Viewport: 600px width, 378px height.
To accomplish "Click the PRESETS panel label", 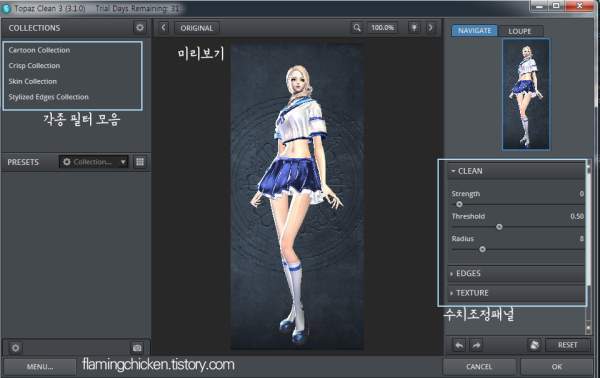I will pos(23,162).
